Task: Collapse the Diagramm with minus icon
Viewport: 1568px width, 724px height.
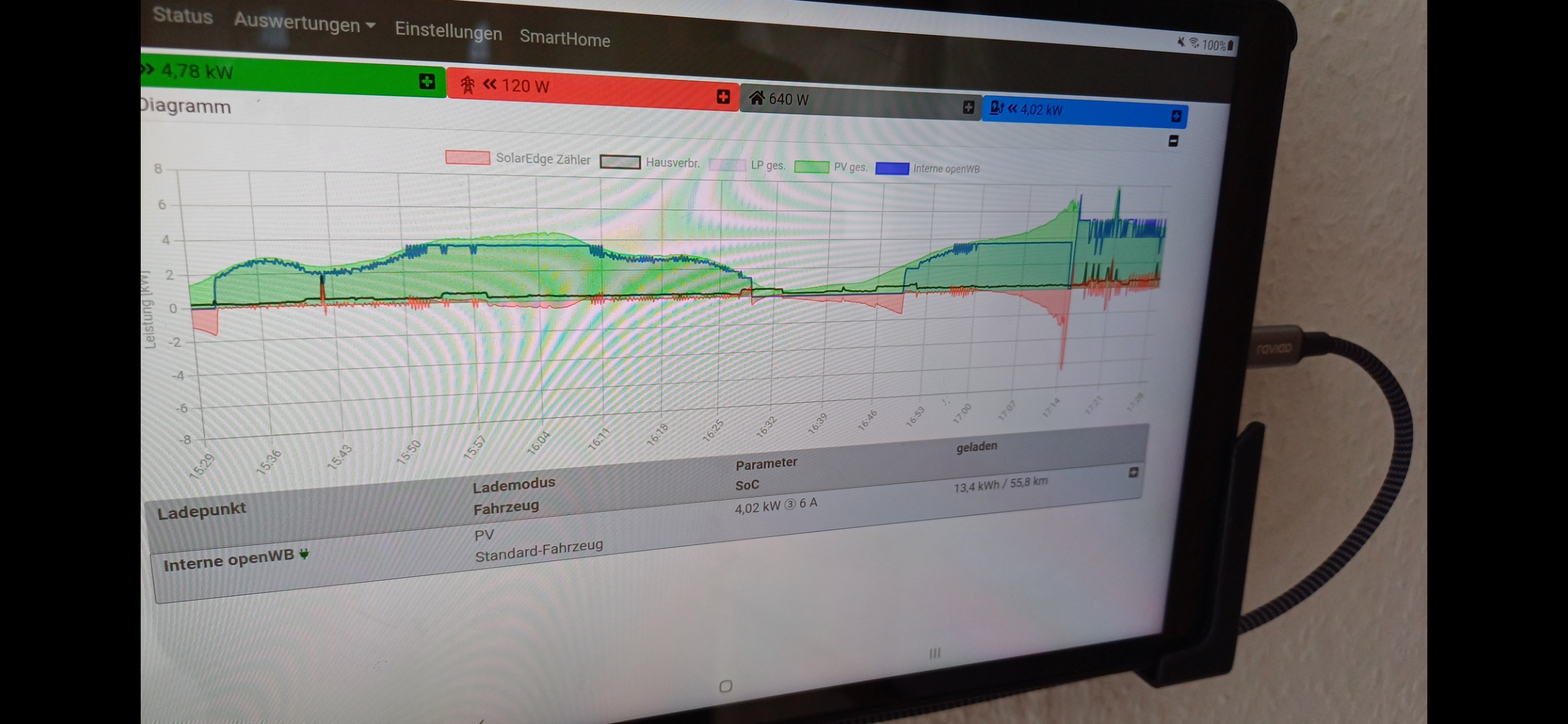Action: tap(1173, 141)
